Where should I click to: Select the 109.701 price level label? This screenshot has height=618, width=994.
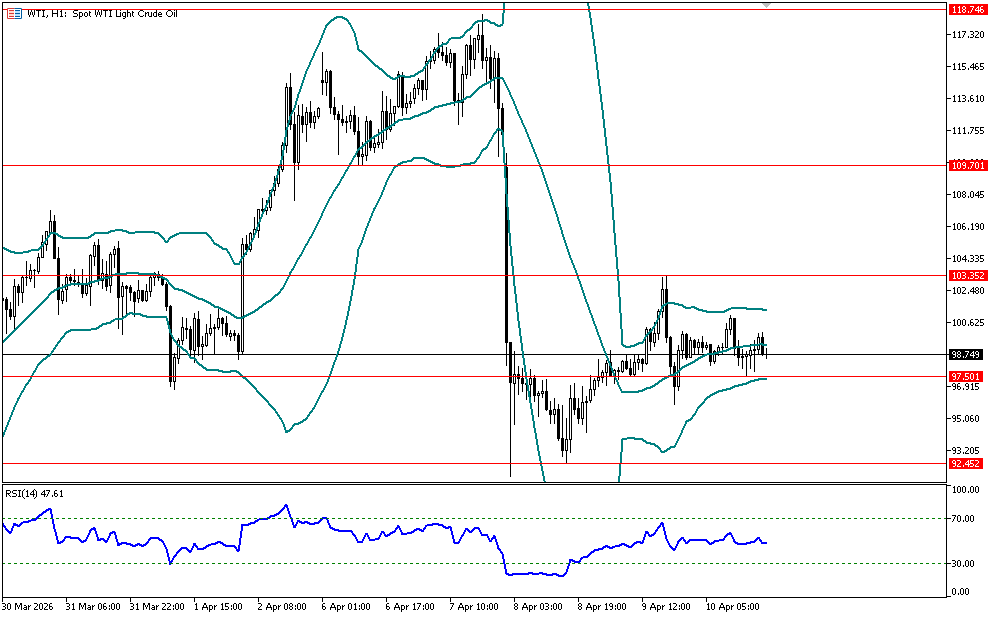coord(966,165)
